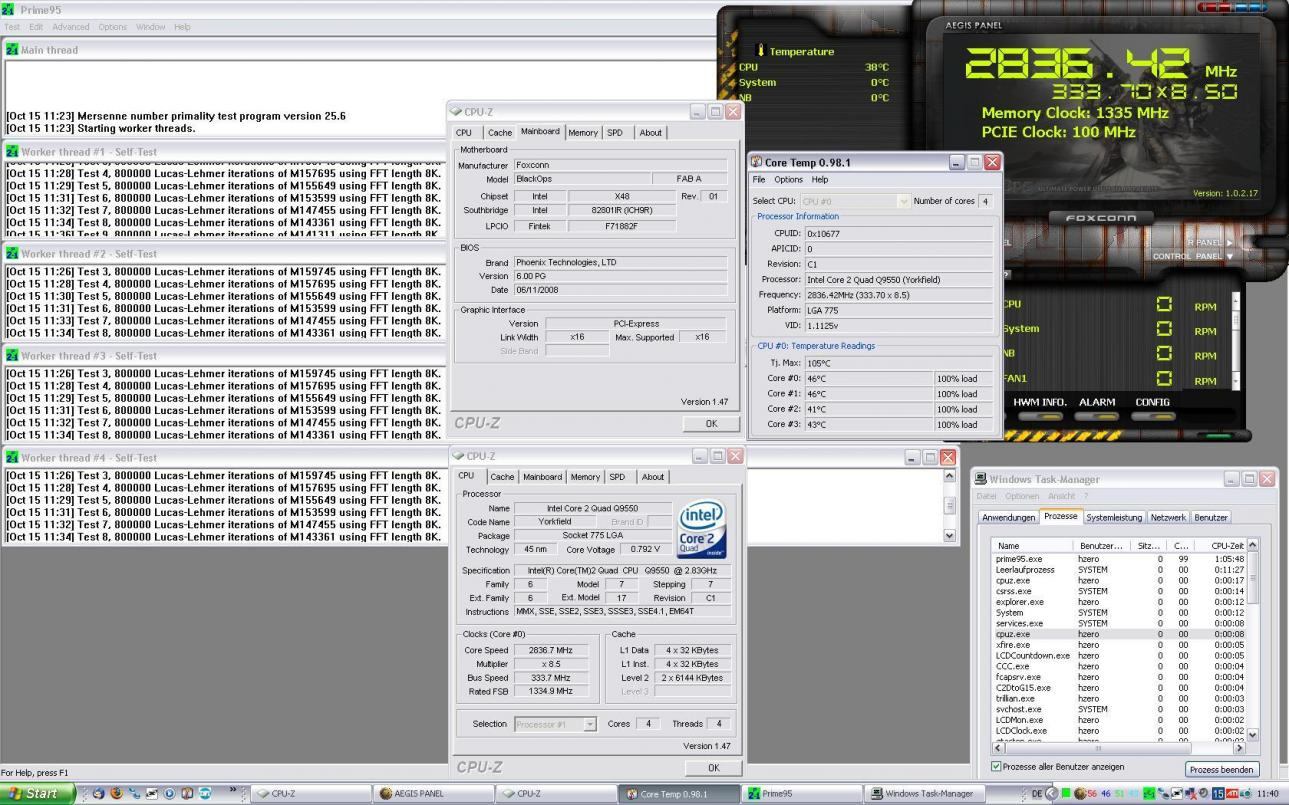The image size is (1289, 805).
Task: Click the Foxconn logo button in Aegis Panel
Action: tap(1100, 217)
